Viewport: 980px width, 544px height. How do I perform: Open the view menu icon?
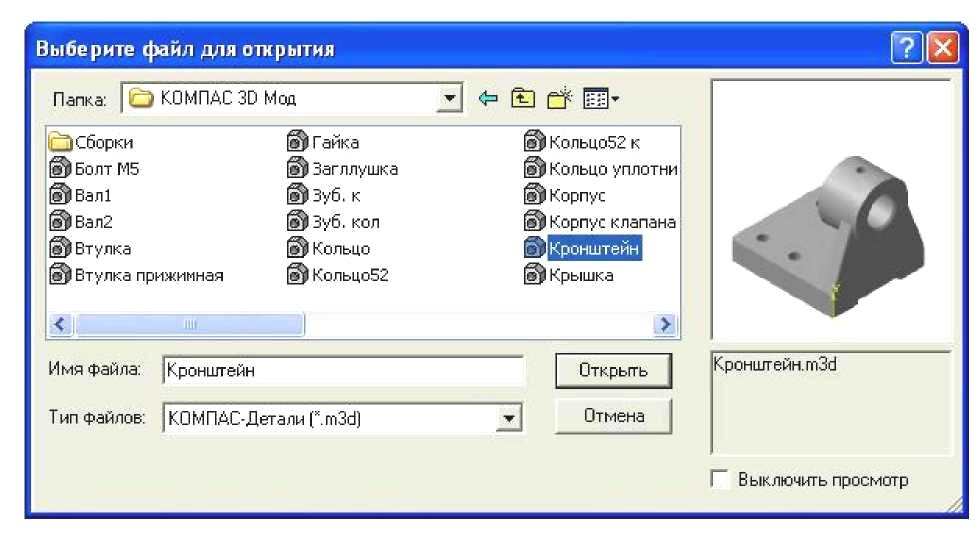tap(601, 98)
